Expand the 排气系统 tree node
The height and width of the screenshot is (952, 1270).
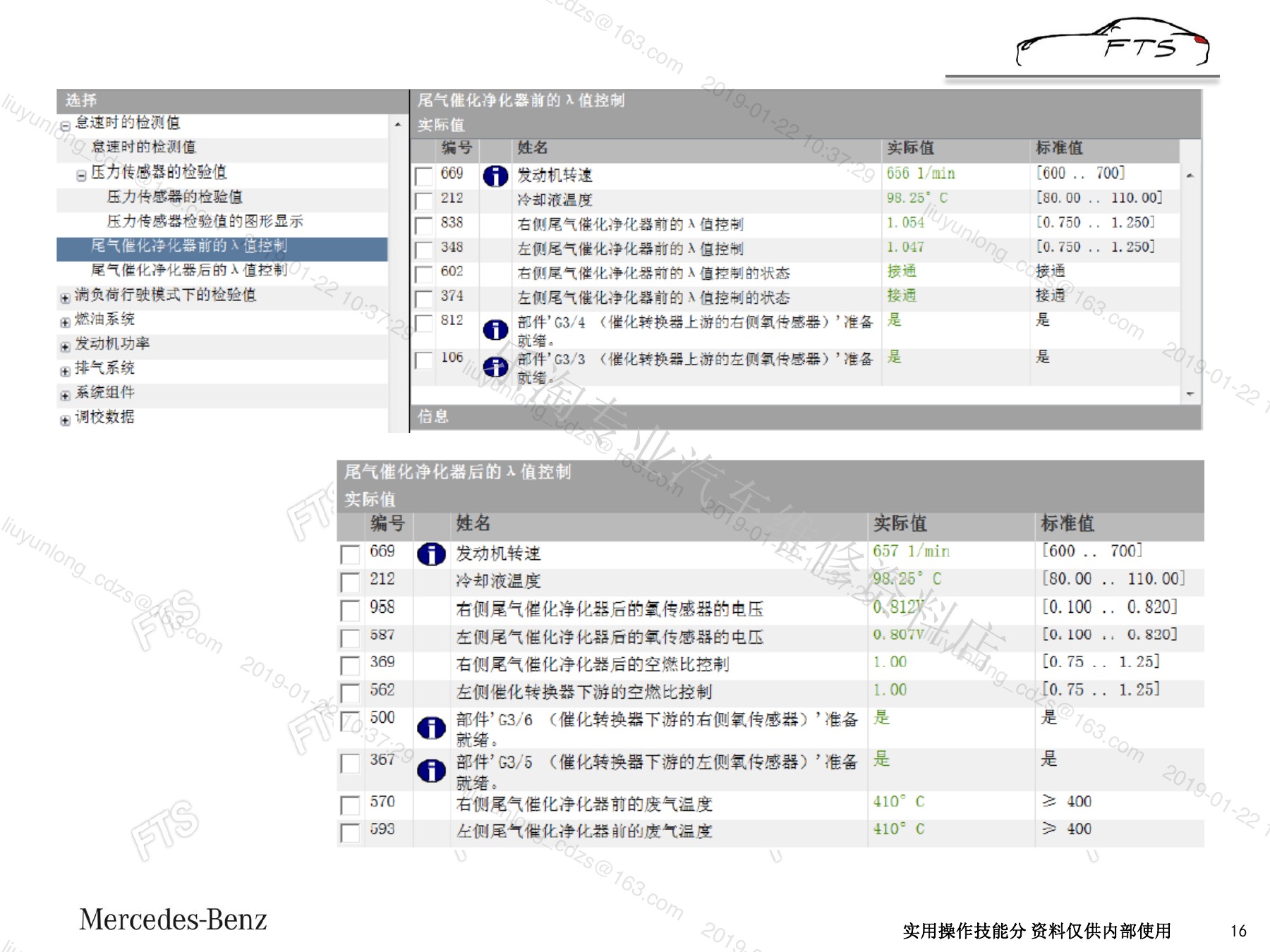click(x=65, y=371)
